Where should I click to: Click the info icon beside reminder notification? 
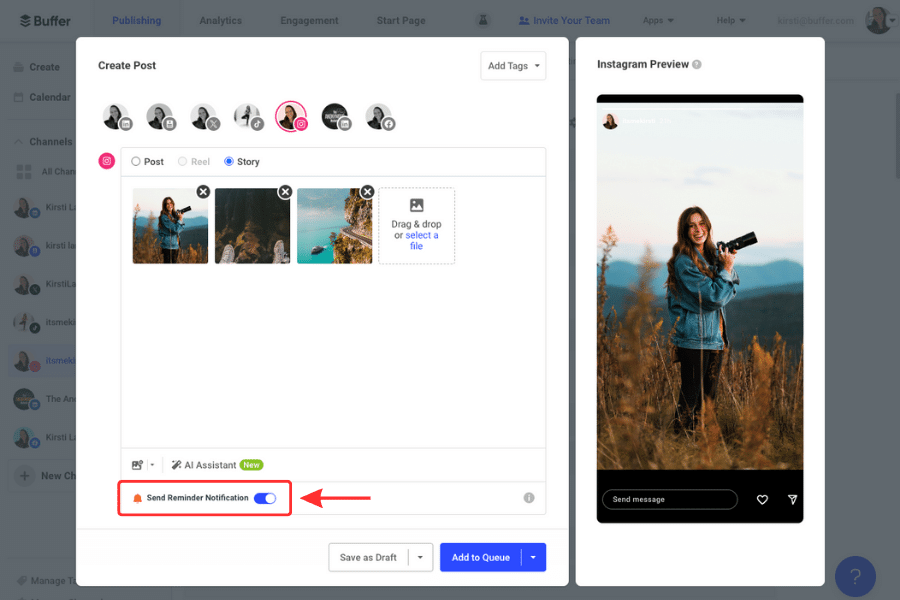click(529, 498)
